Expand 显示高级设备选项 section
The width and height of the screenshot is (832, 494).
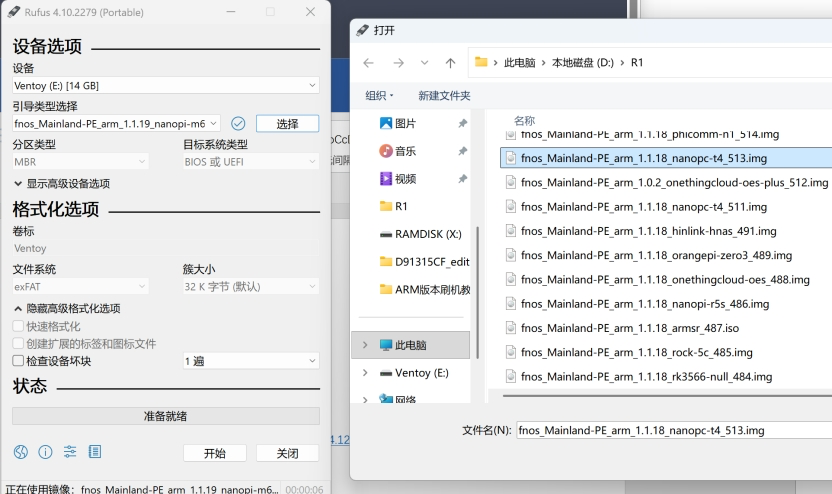62,184
